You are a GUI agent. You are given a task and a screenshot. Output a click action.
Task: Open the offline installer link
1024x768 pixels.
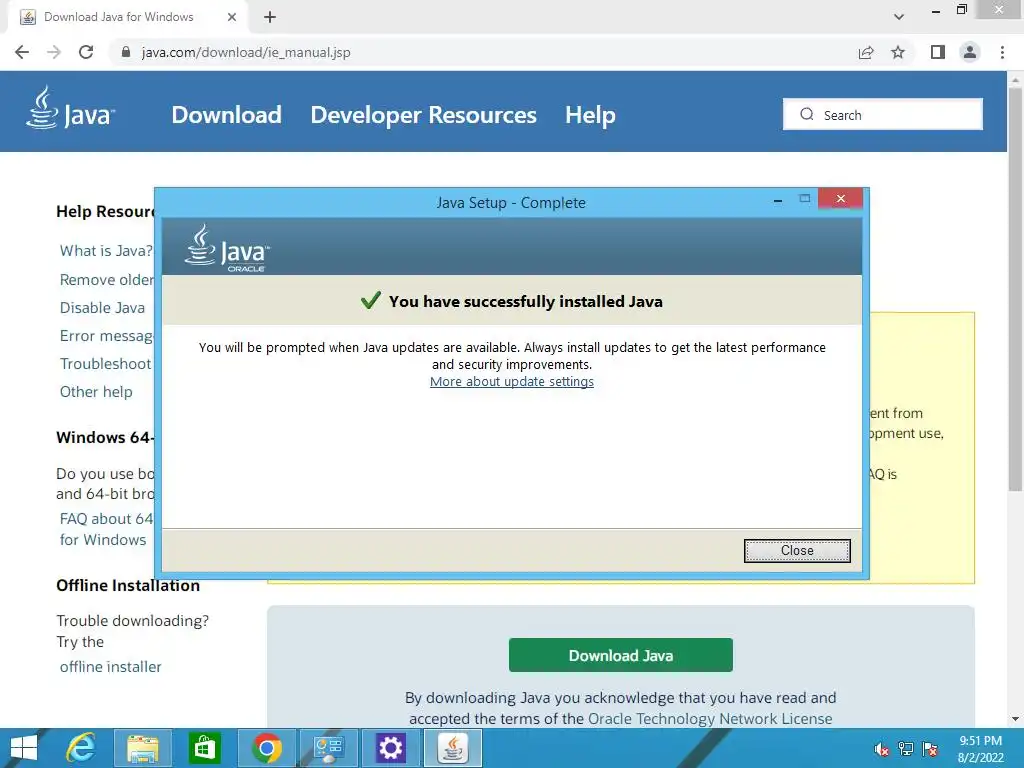pyautogui.click(x=110, y=667)
